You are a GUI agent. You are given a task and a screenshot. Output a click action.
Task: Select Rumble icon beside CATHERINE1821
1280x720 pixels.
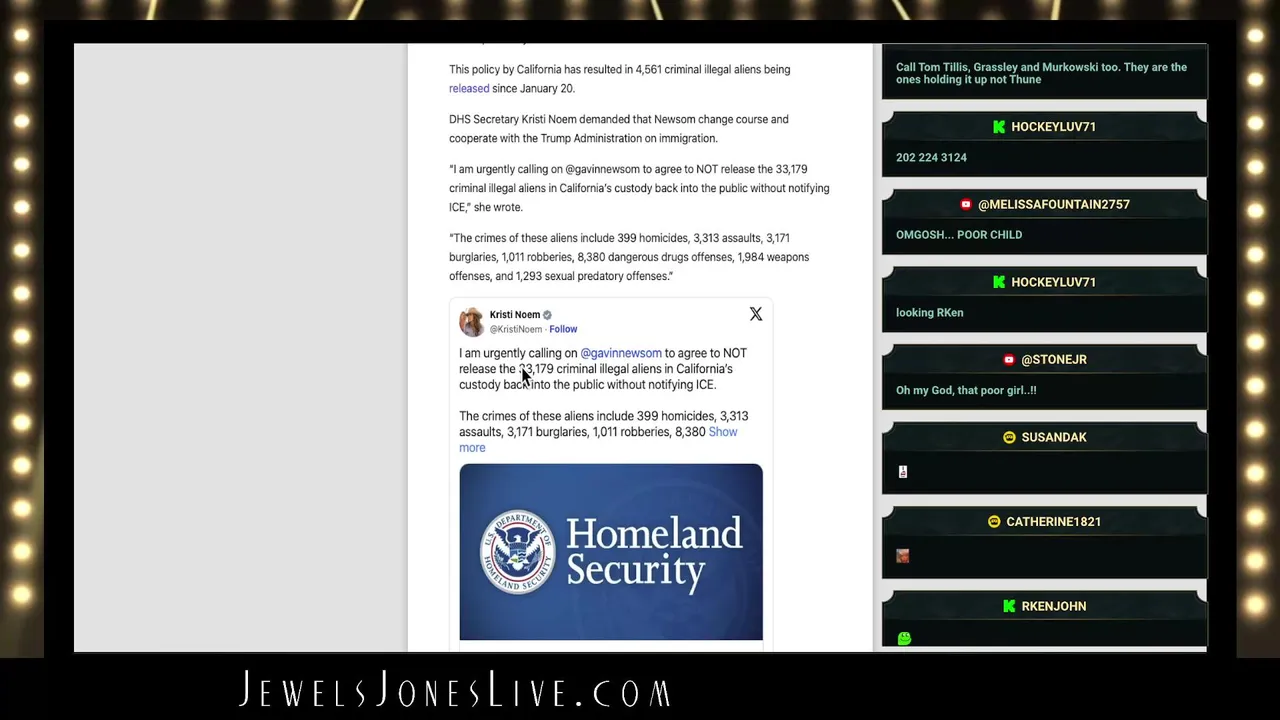pyautogui.click(x=994, y=522)
